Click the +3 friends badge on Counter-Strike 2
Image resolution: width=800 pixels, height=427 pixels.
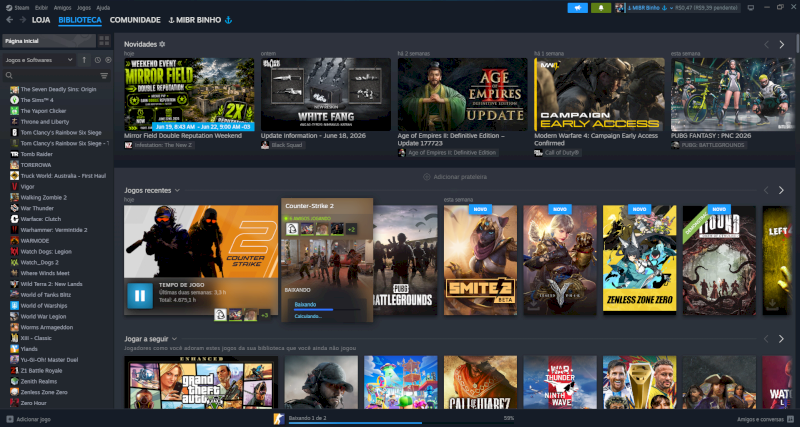264,315
